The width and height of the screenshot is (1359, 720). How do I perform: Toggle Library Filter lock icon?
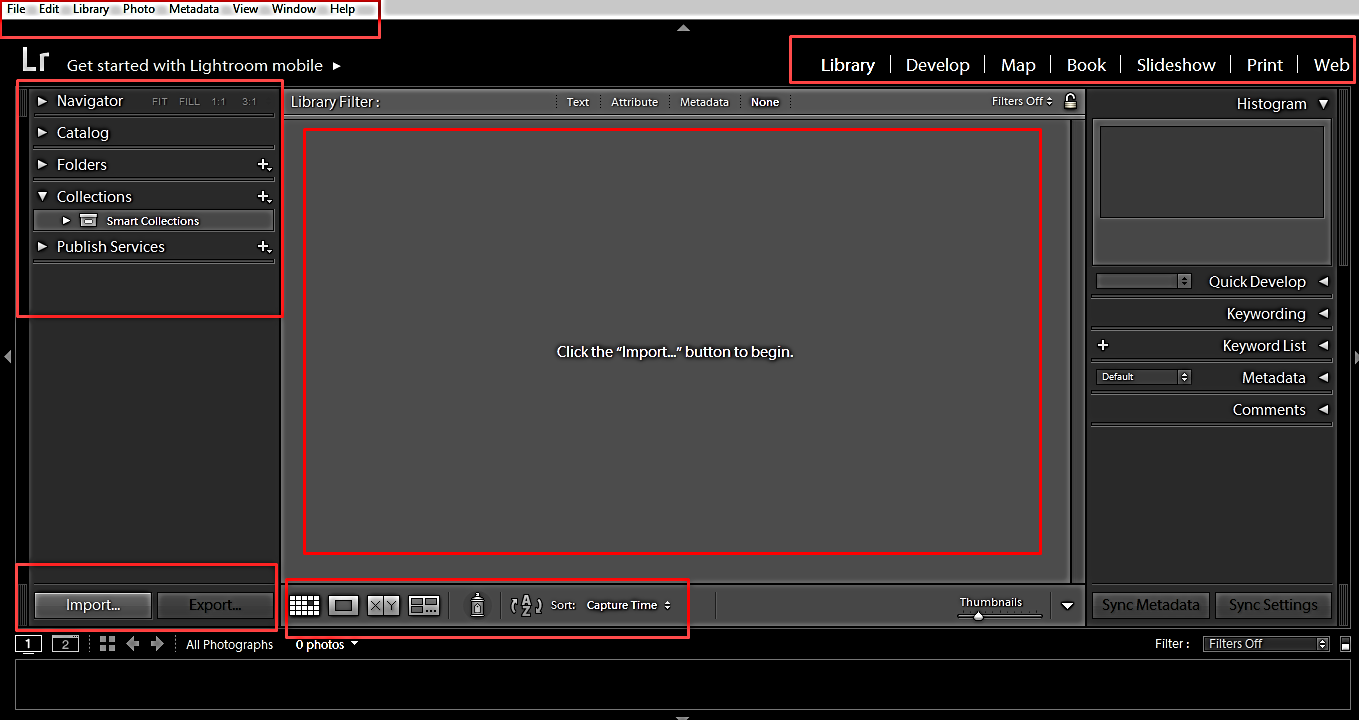tap(1070, 101)
